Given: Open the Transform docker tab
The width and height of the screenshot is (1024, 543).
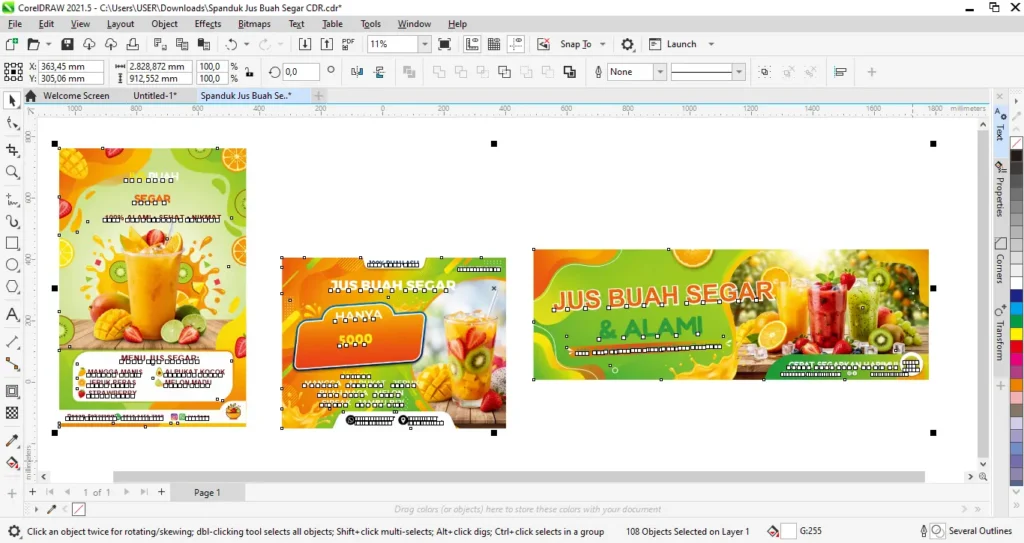Looking at the screenshot, I should 1000,333.
